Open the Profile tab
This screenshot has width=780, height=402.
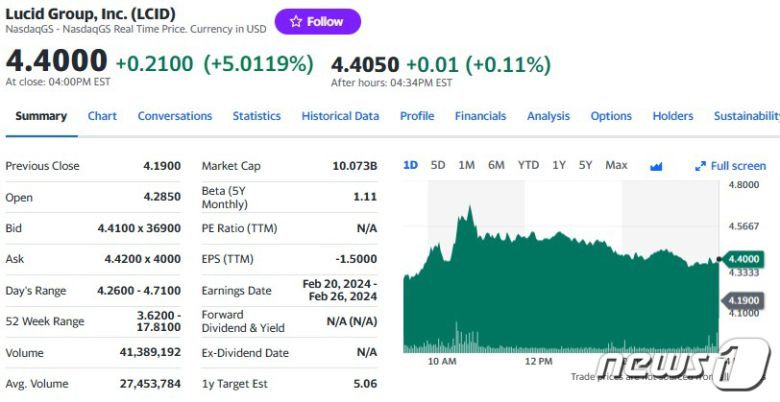pos(417,116)
